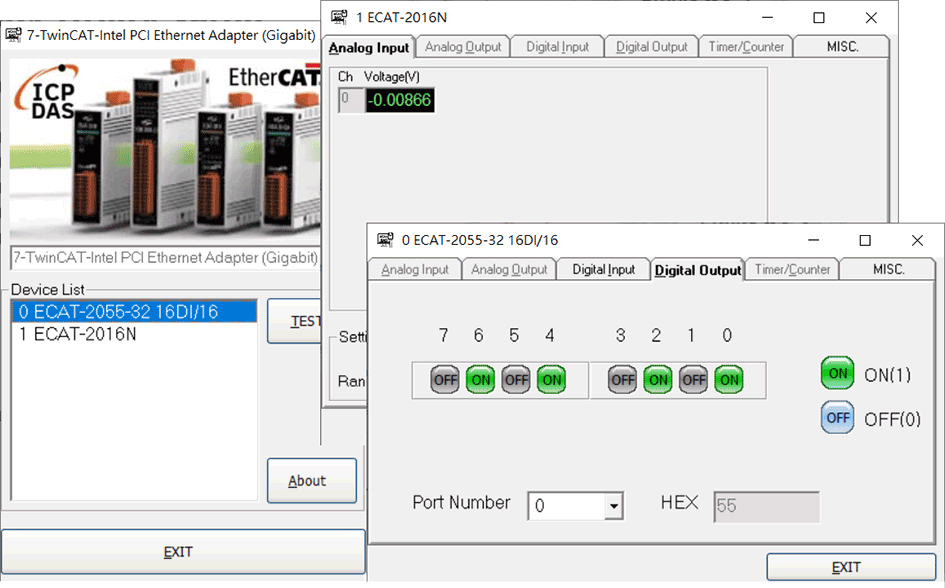Open MISC. tab in ECAT-2016N window
This screenshot has width=945, height=588.
[842, 47]
